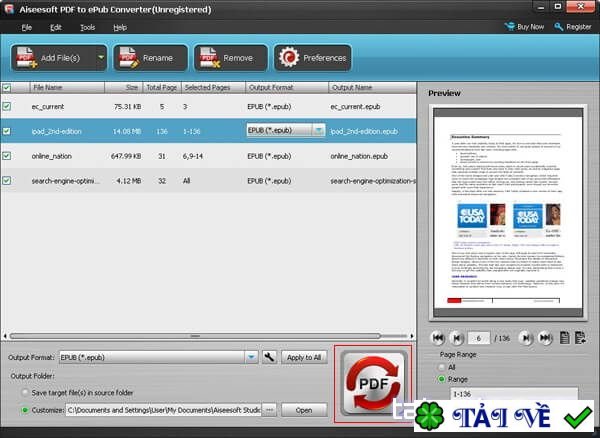Expand the ipad_2nd-edition row format dropdown
The height and width of the screenshot is (438, 600).
point(318,130)
